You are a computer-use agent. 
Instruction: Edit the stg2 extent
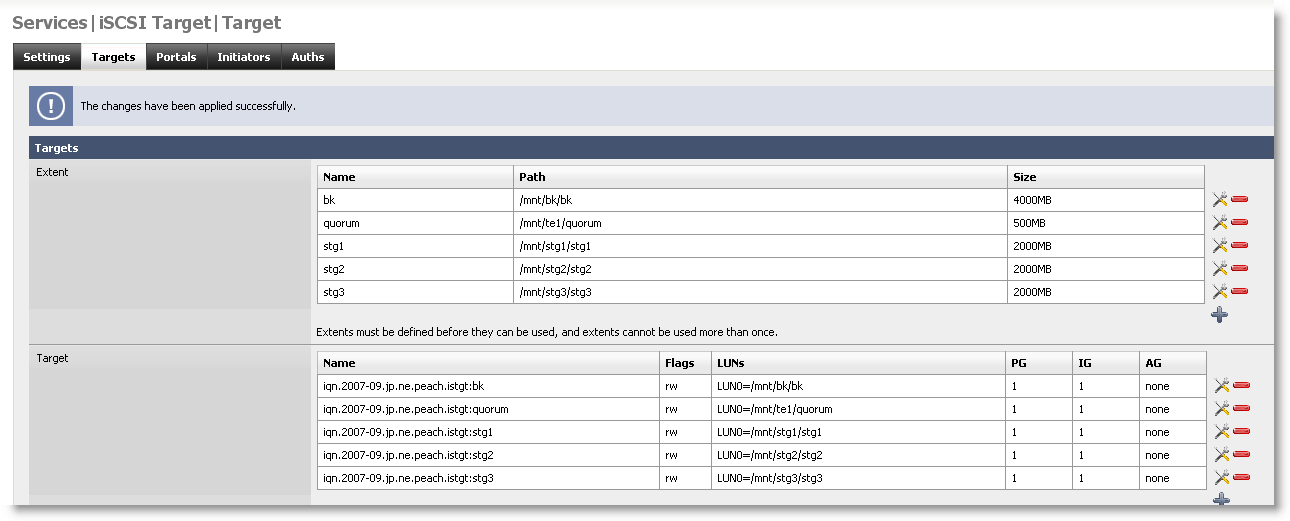point(1220,269)
